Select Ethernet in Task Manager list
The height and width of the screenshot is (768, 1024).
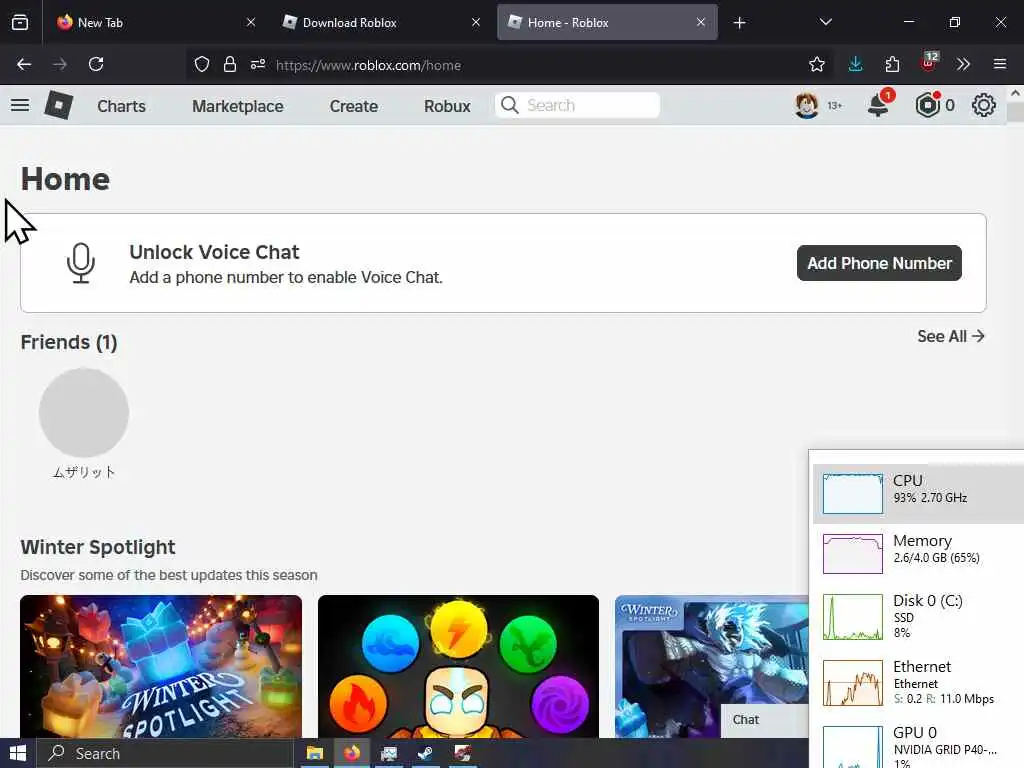pyautogui.click(x=918, y=682)
